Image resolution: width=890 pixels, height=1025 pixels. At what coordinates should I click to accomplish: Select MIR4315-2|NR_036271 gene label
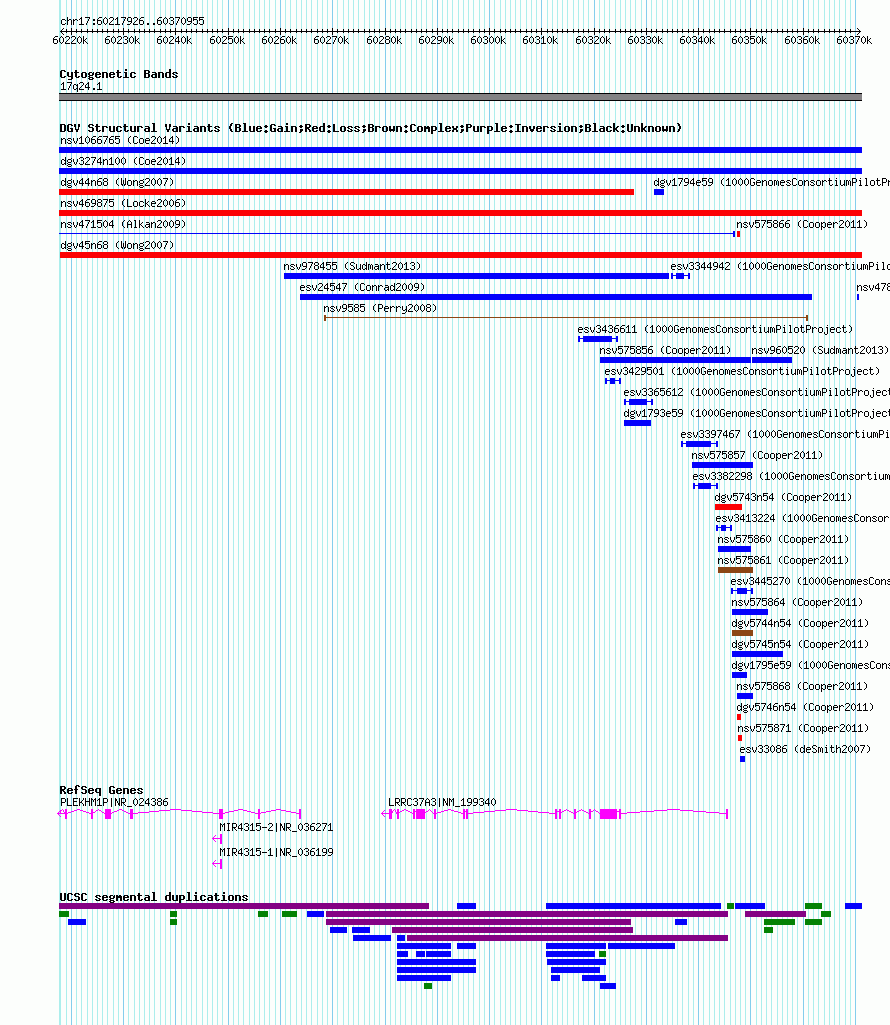[276, 827]
